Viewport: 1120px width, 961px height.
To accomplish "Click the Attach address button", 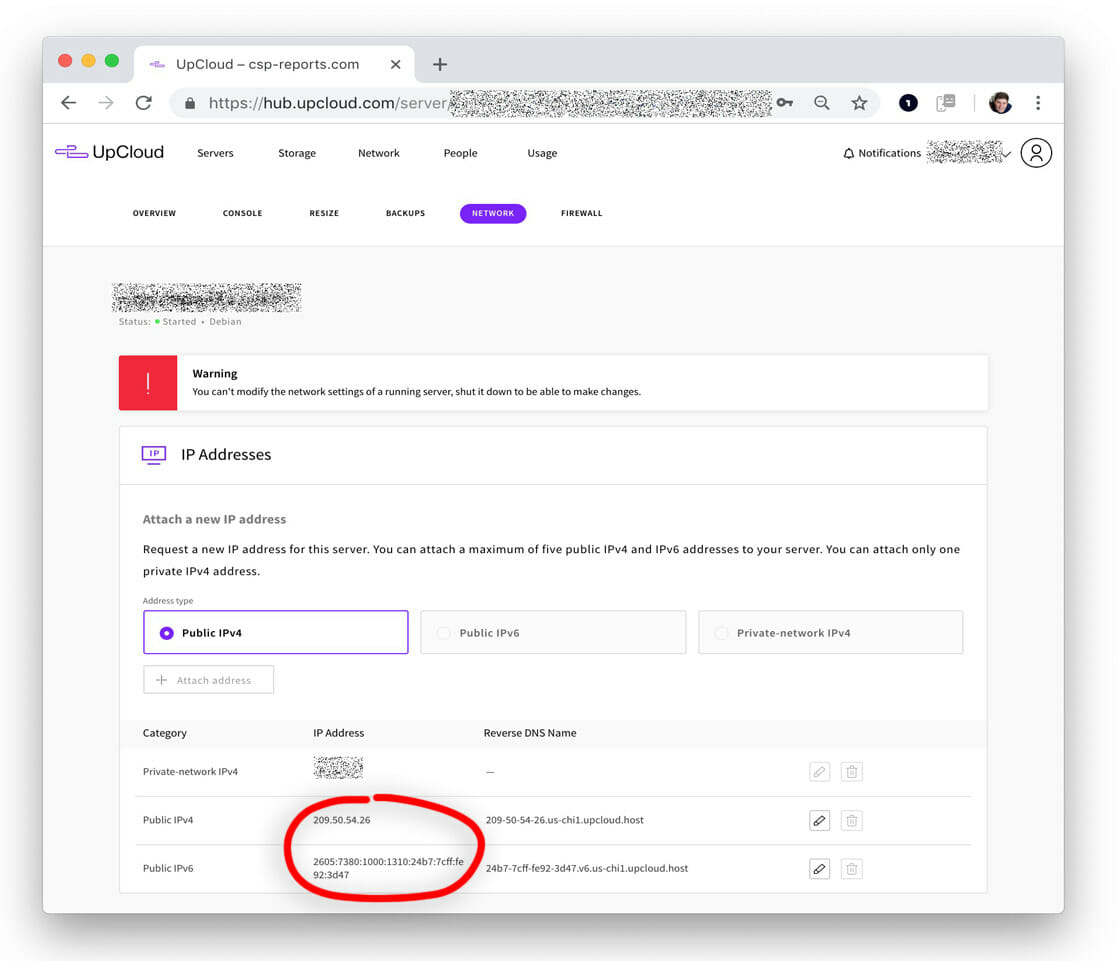I will [x=209, y=679].
